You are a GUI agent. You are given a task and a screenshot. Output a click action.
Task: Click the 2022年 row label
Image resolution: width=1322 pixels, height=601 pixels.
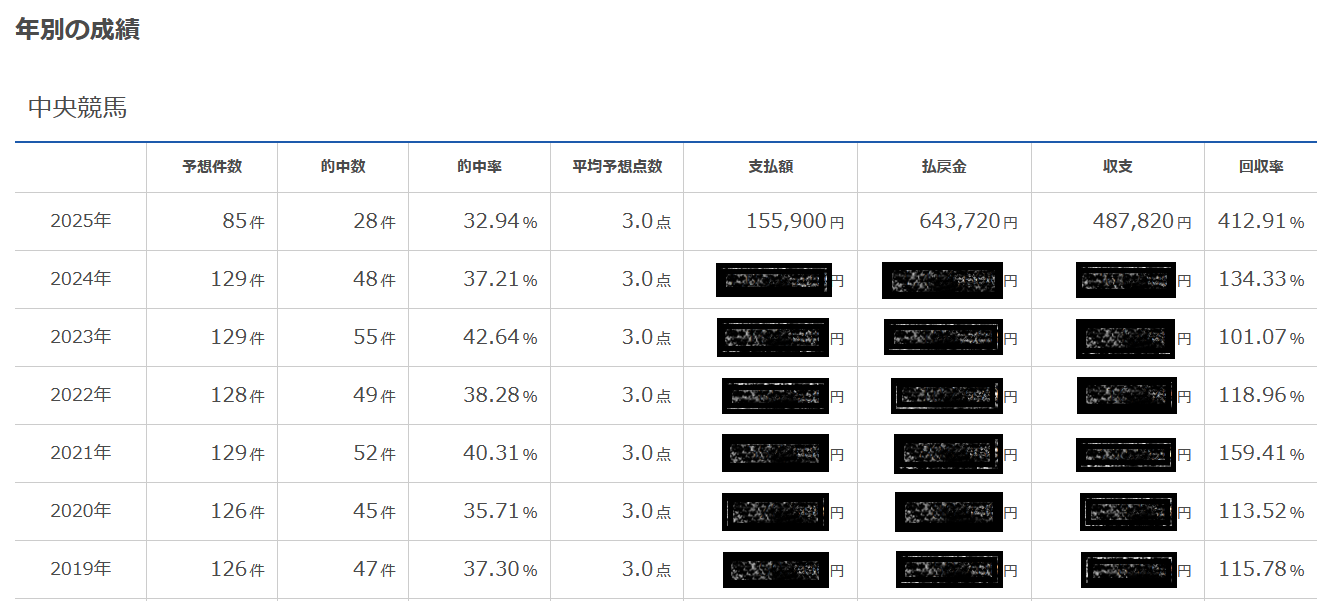(x=81, y=395)
